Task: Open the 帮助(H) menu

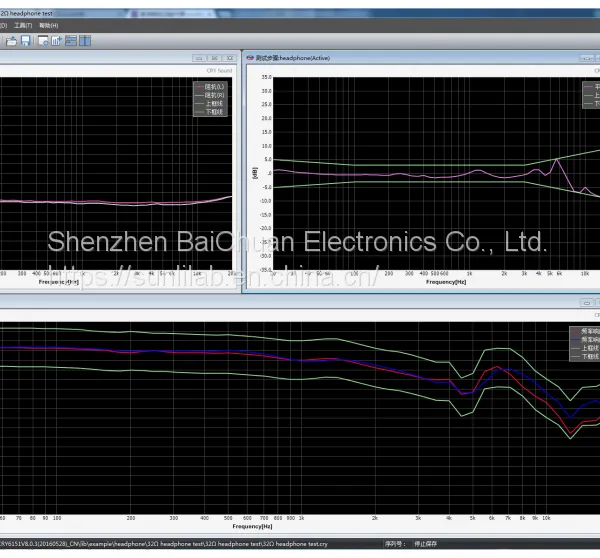Action: [x=49, y=25]
